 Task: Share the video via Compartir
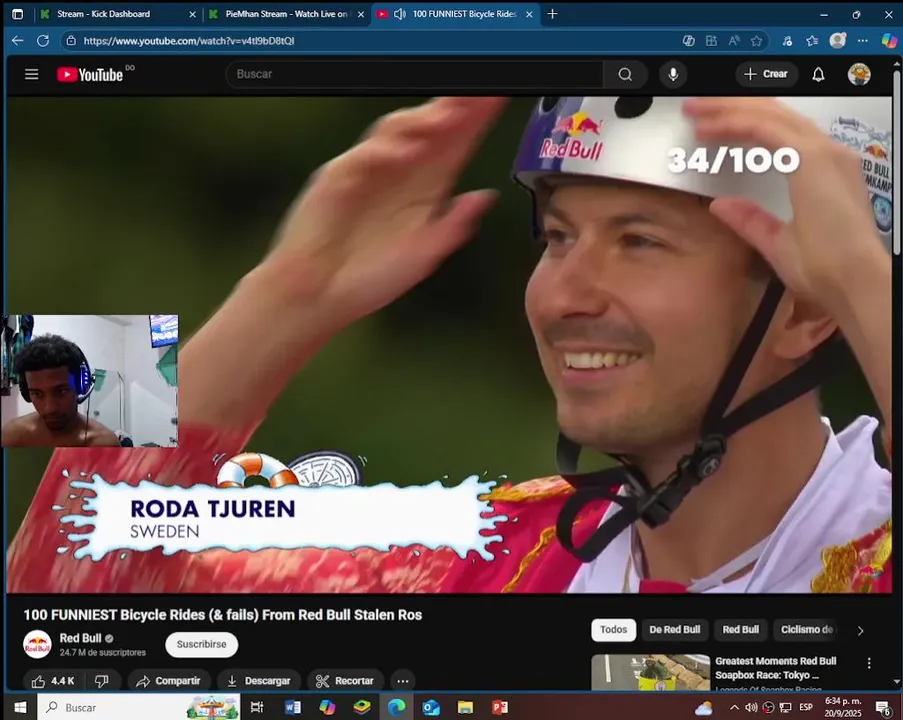tap(169, 681)
